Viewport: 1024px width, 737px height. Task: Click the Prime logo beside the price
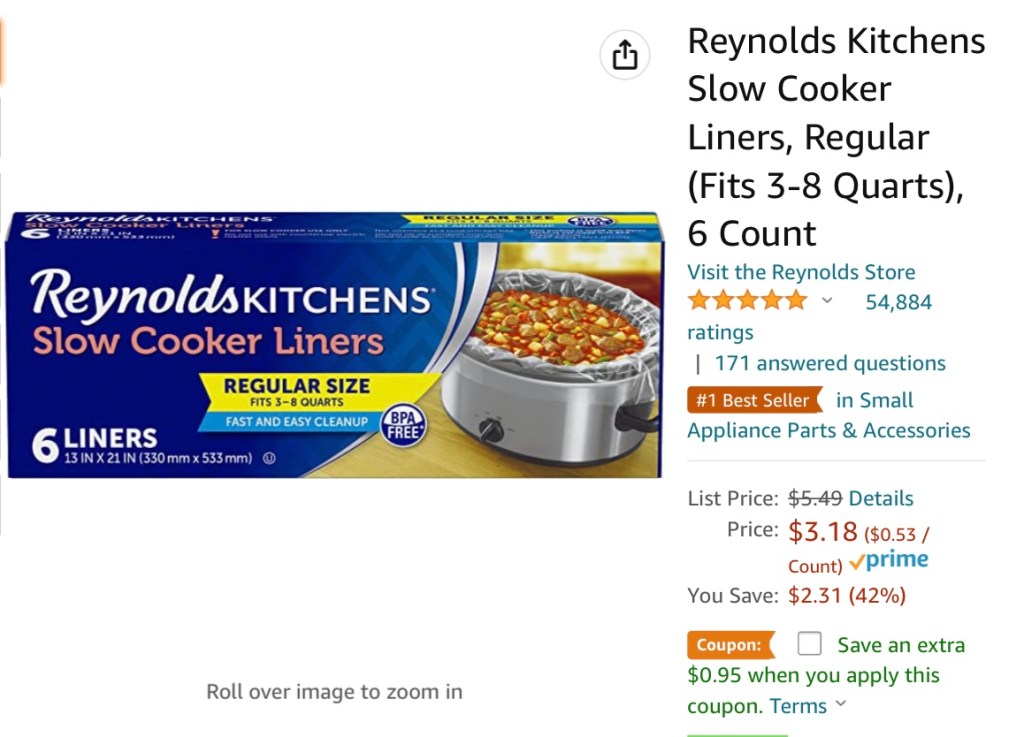pos(889,561)
